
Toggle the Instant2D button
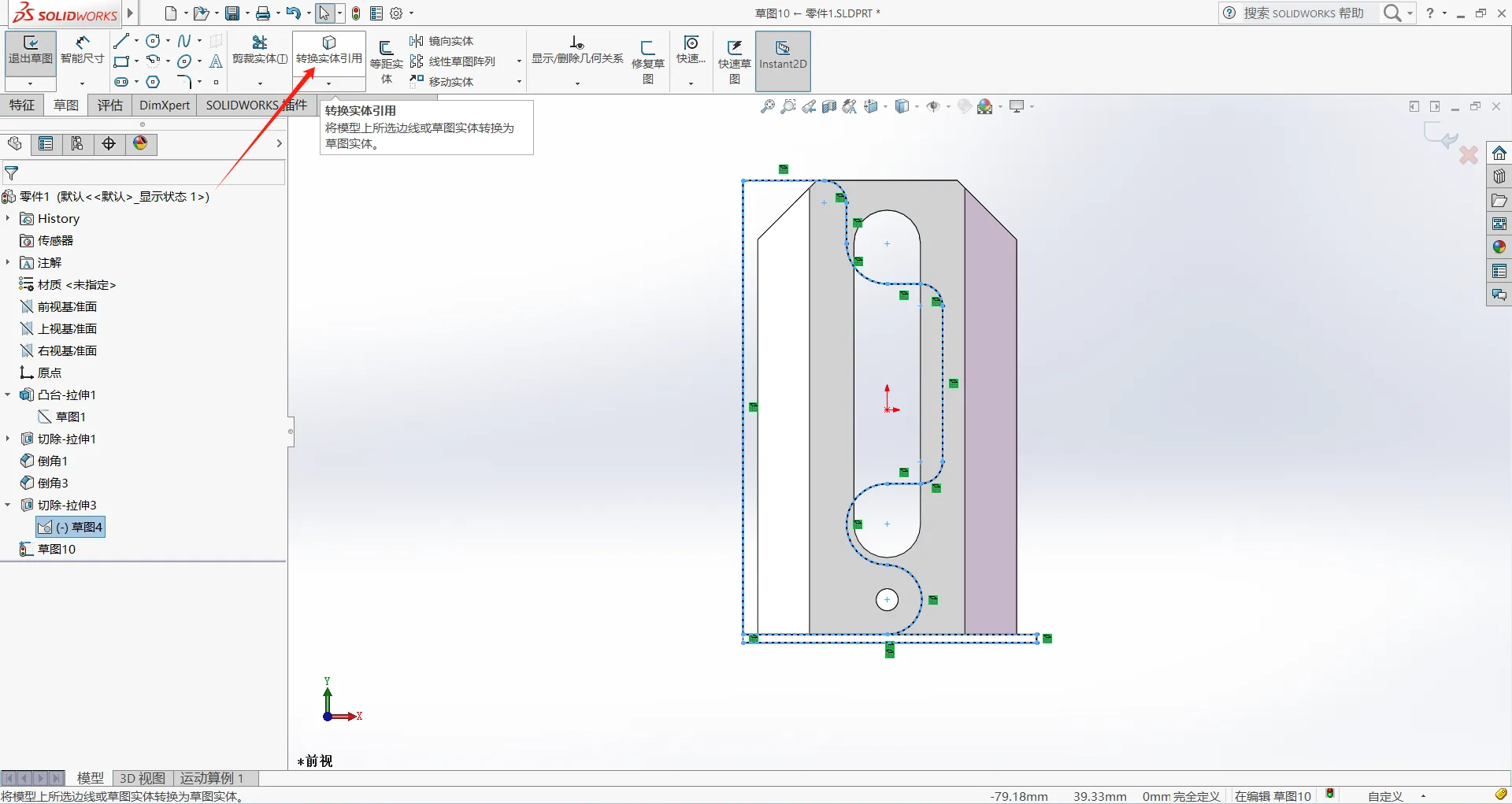click(783, 61)
